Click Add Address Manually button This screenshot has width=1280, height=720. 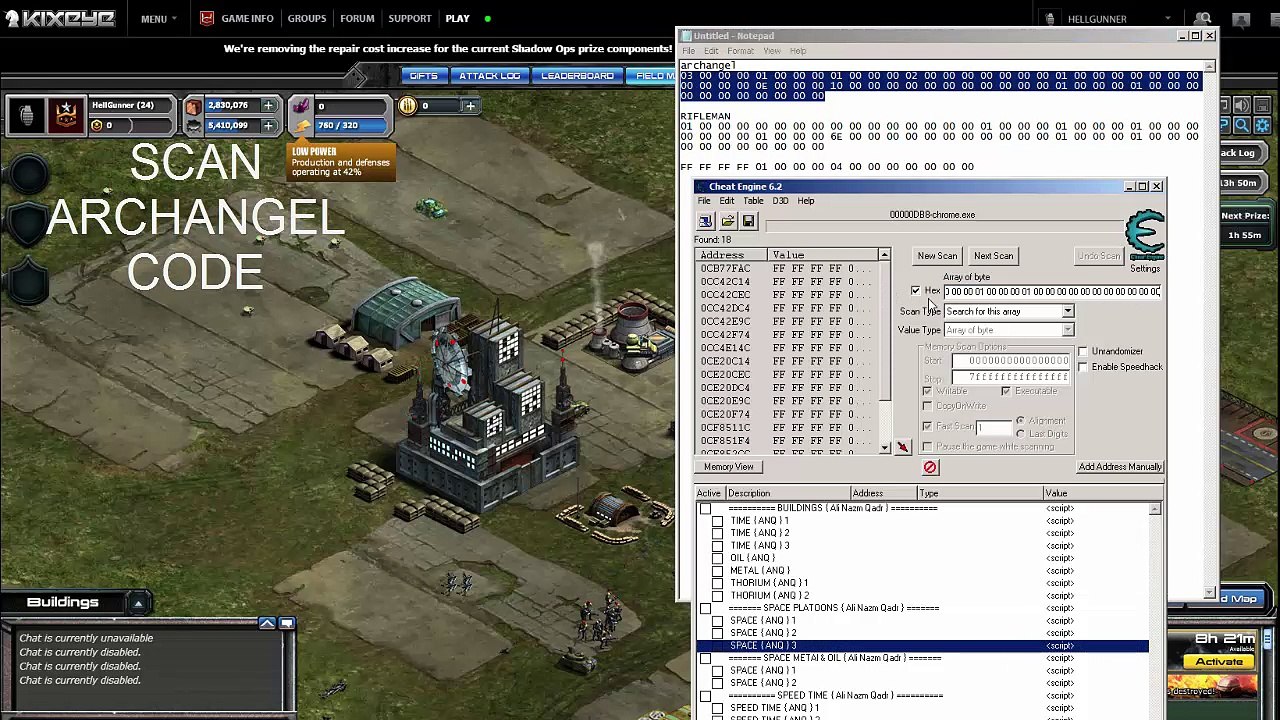1120,467
